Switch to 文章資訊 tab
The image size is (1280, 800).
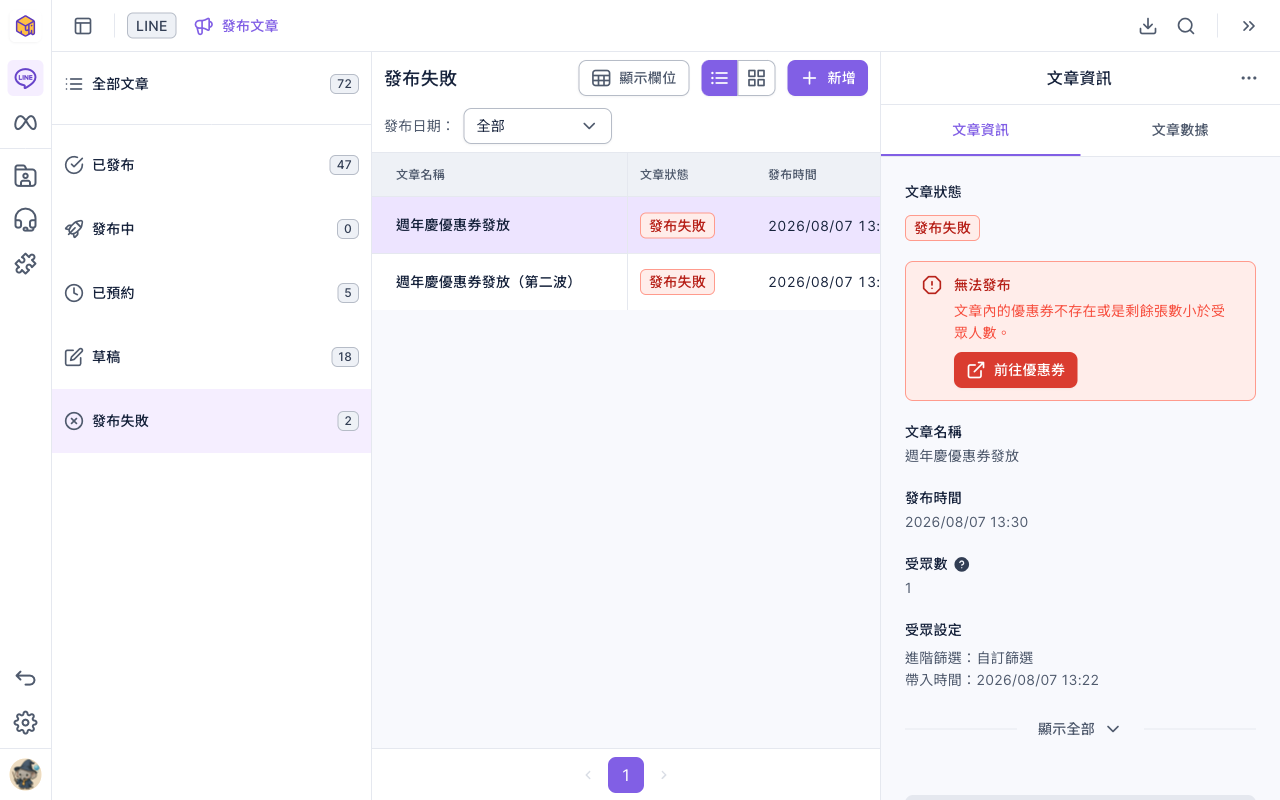pos(980,130)
